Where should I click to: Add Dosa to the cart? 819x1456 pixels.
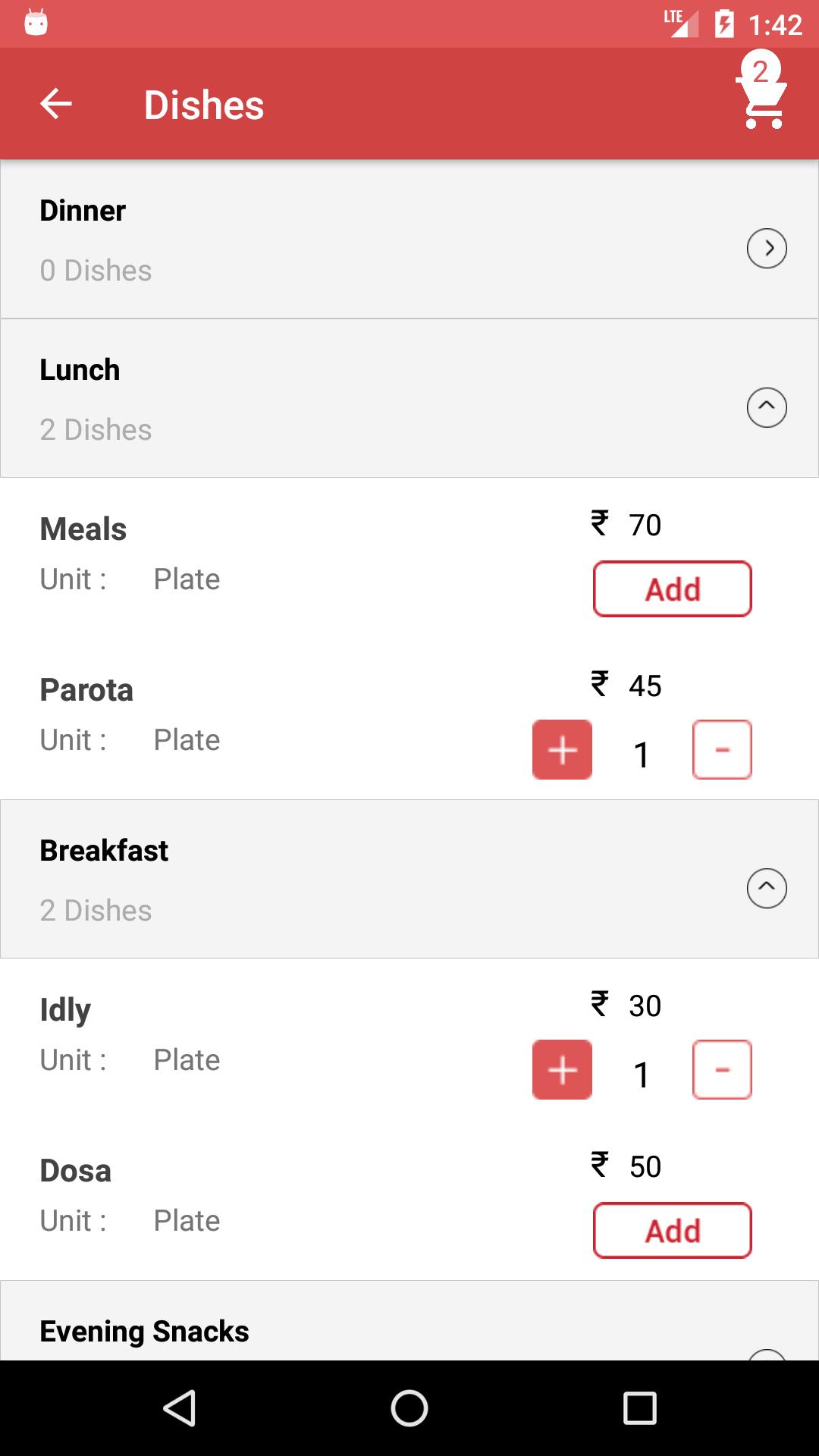(x=673, y=1231)
